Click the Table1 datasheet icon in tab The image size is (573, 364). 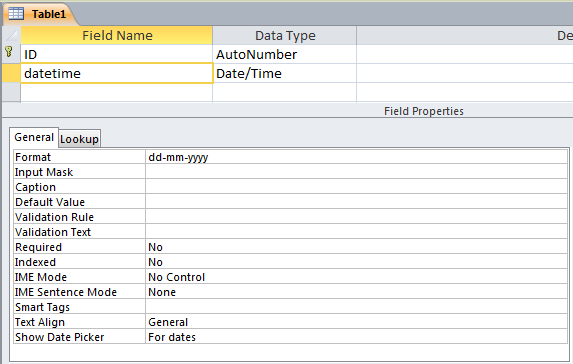coord(16,14)
